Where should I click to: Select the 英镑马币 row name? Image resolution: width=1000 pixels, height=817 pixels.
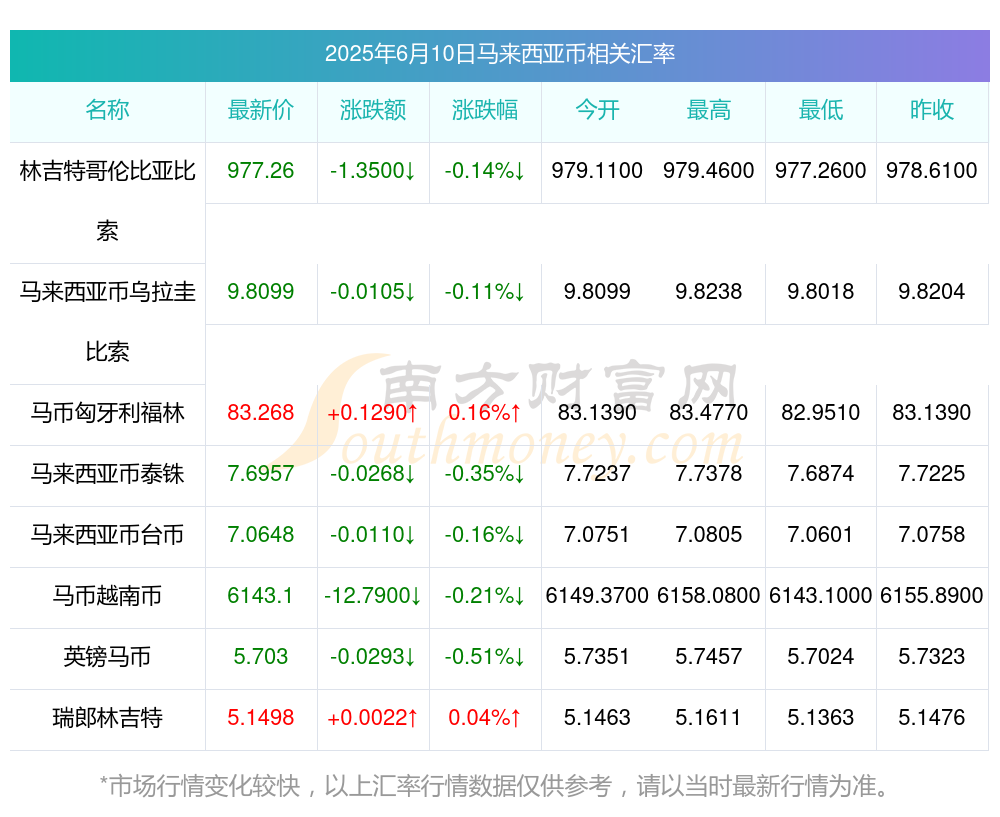107,657
